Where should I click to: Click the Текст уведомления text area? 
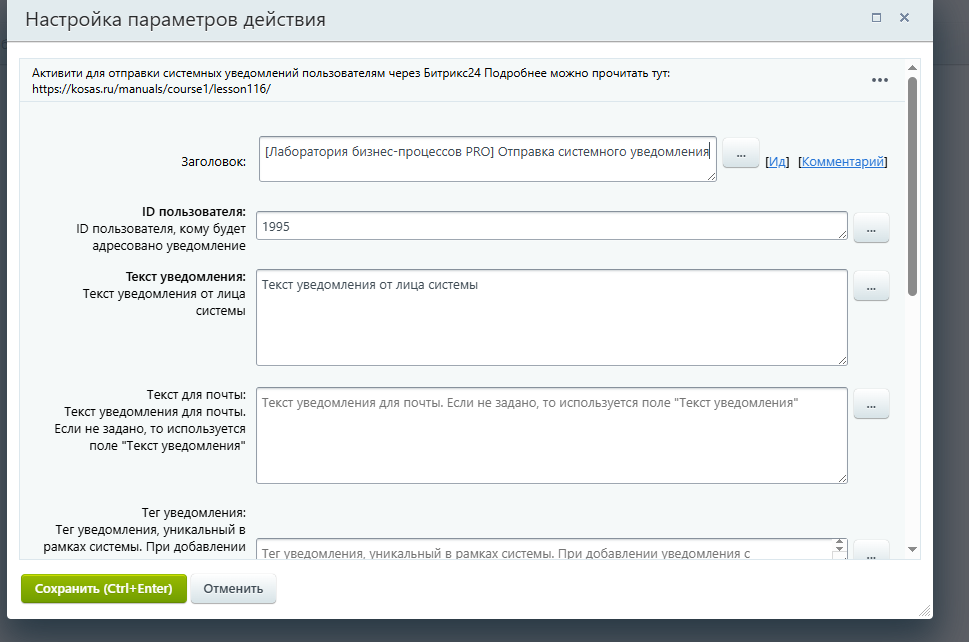click(550, 315)
